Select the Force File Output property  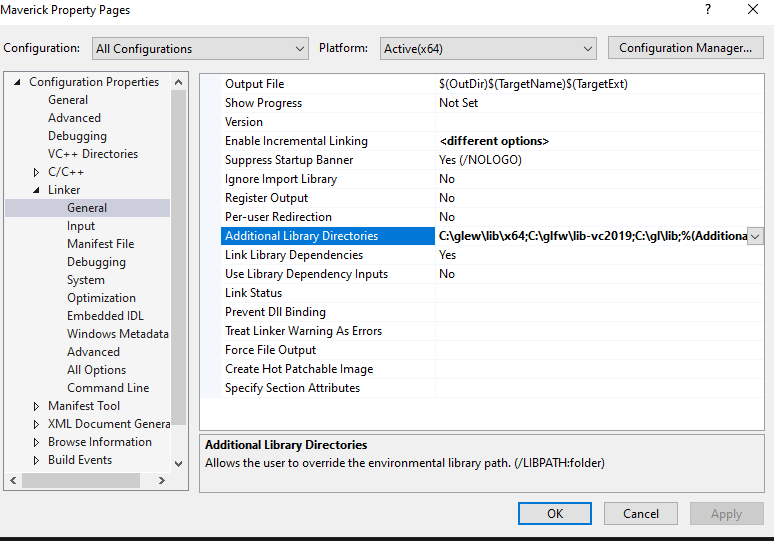tap(271, 350)
